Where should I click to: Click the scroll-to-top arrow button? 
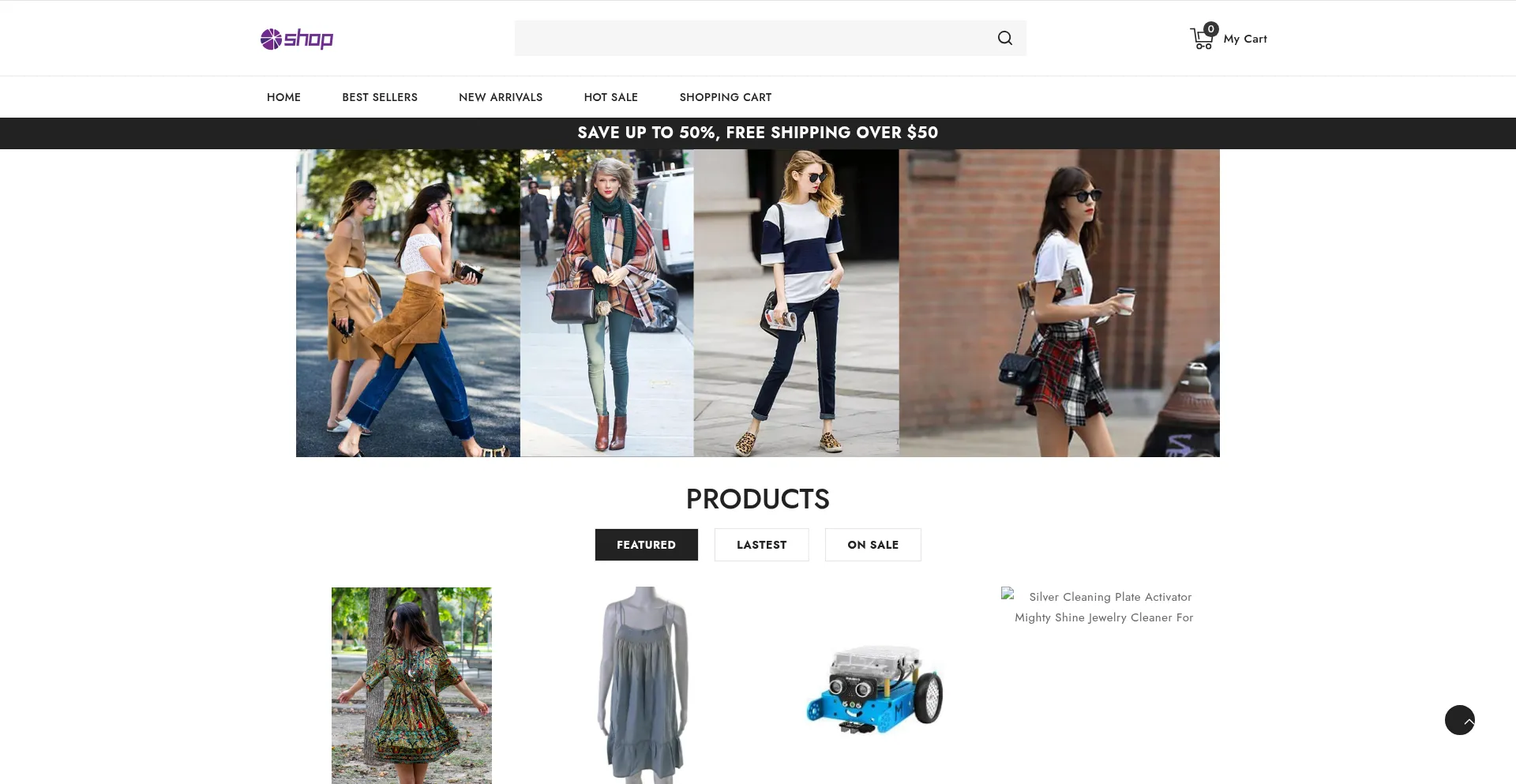[1459, 720]
